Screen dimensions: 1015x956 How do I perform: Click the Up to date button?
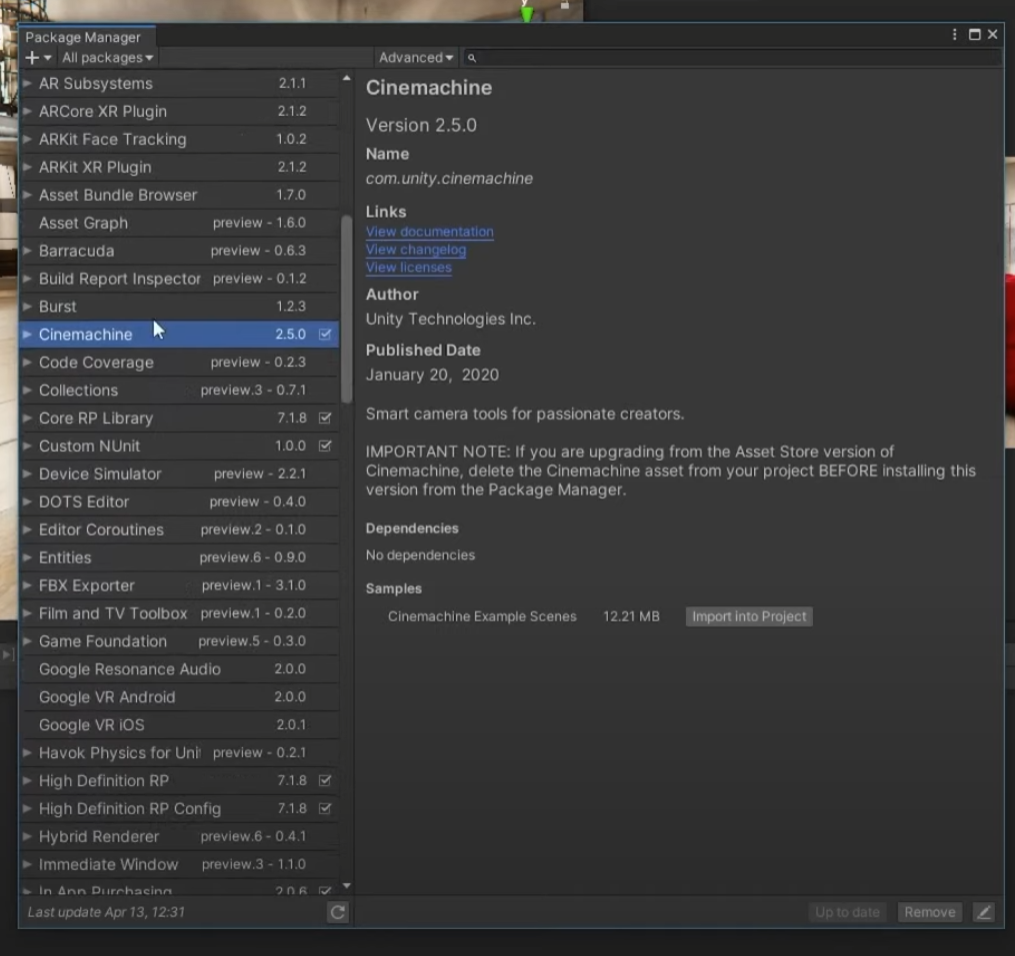click(x=847, y=912)
